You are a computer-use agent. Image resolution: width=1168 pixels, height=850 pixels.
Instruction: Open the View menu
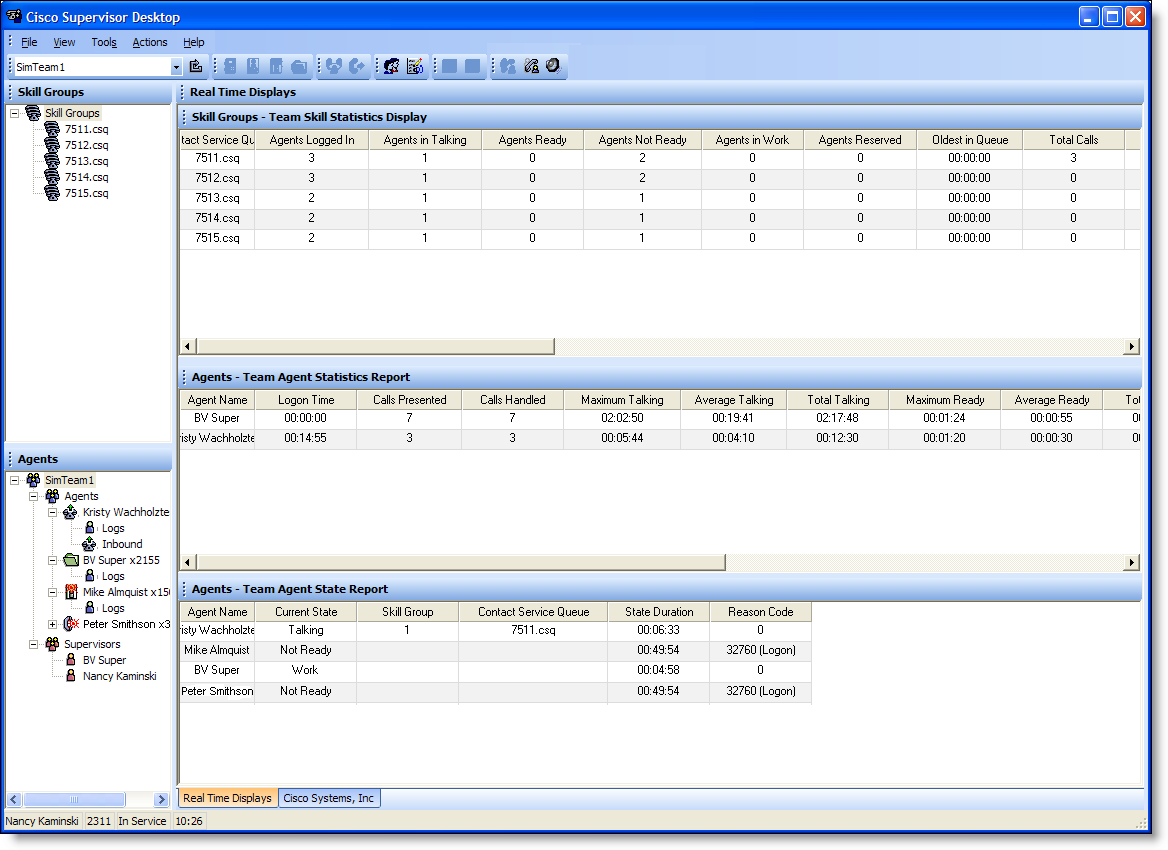(64, 42)
